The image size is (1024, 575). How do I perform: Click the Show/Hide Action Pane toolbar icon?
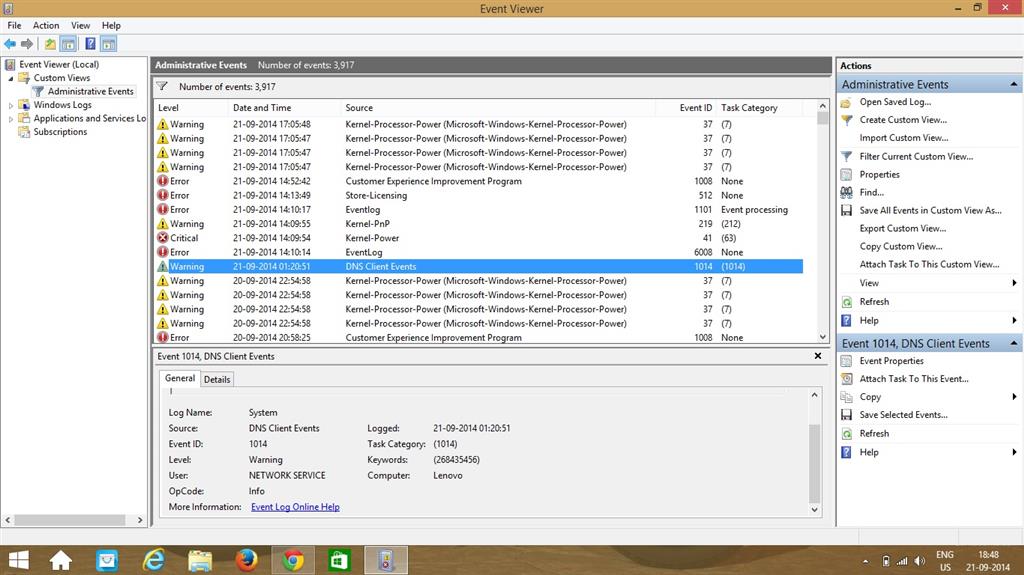click(x=108, y=44)
